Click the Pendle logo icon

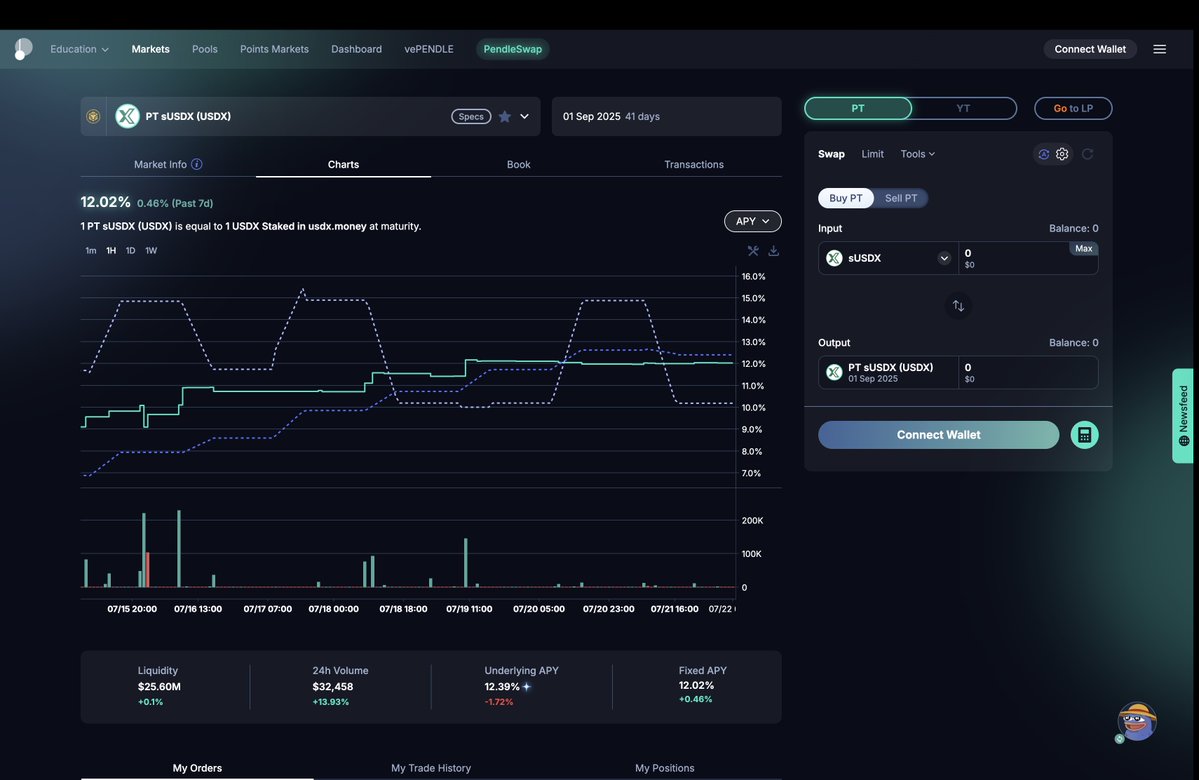tap(23, 49)
